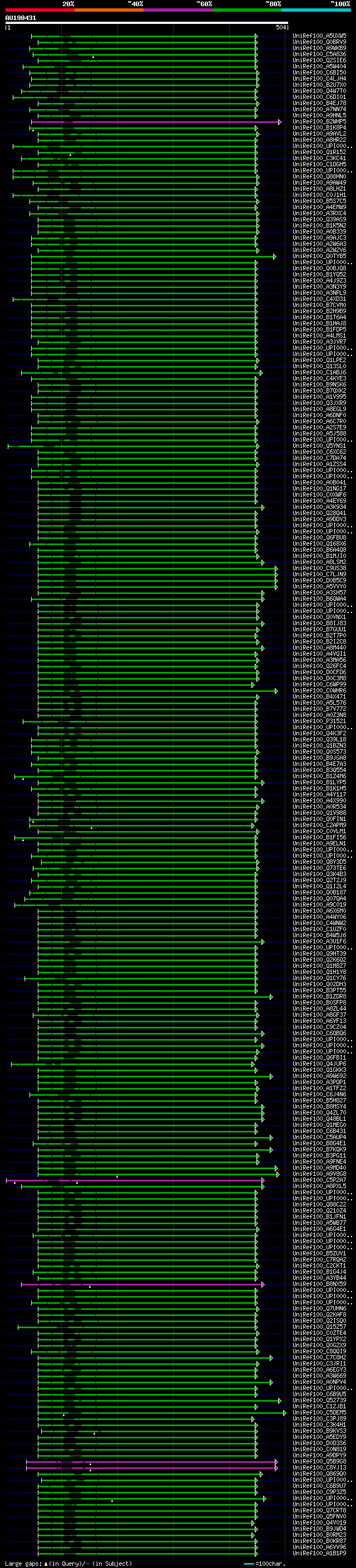Select label UniRef100_C5P2A7
356x1568 pixels.
[x=319, y=1181]
